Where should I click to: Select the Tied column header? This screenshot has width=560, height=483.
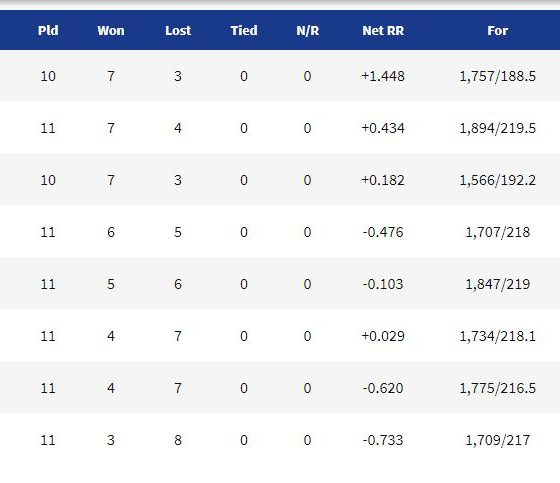pyautogui.click(x=244, y=31)
